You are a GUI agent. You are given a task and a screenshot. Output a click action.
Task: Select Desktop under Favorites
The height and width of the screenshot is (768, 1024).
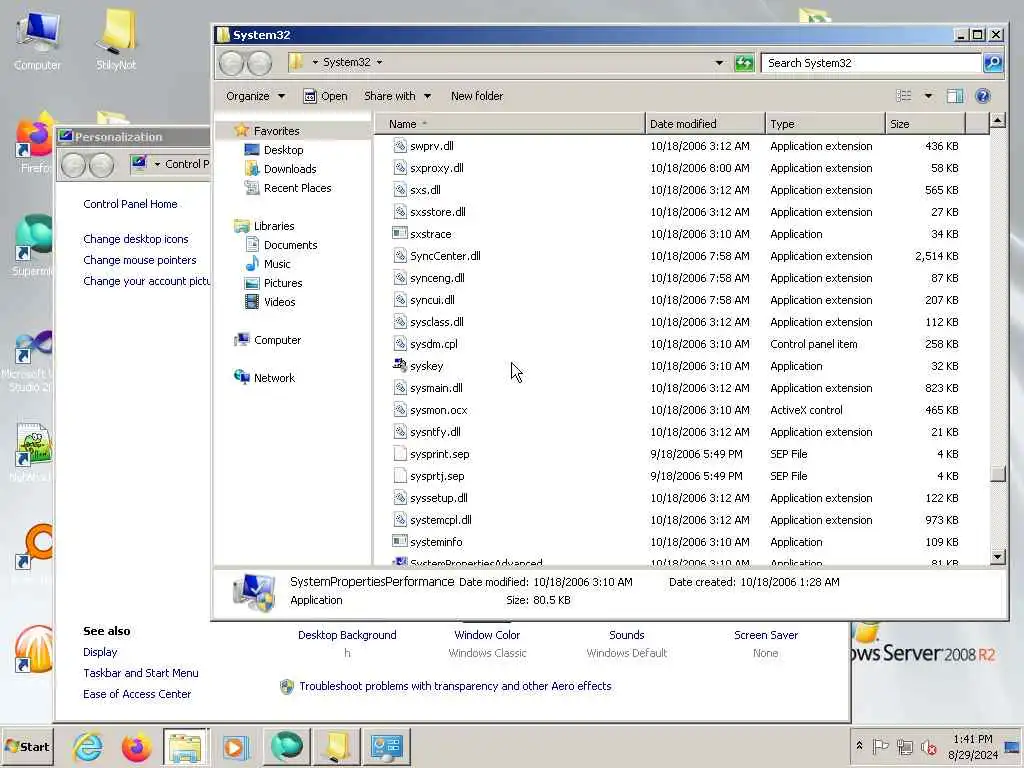point(274,150)
